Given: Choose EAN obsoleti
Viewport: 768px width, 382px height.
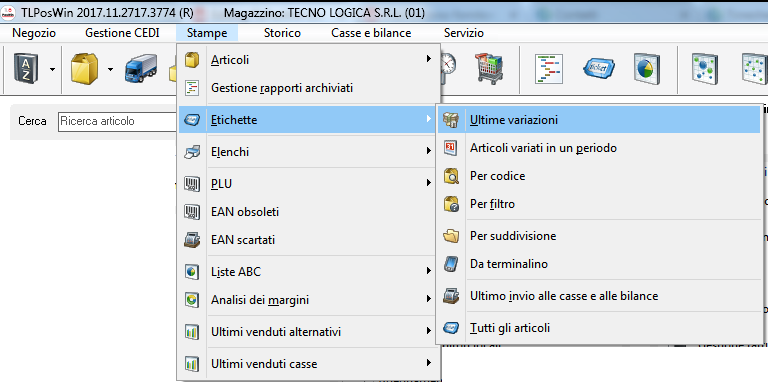Looking at the screenshot, I should [x=309, y=212].
